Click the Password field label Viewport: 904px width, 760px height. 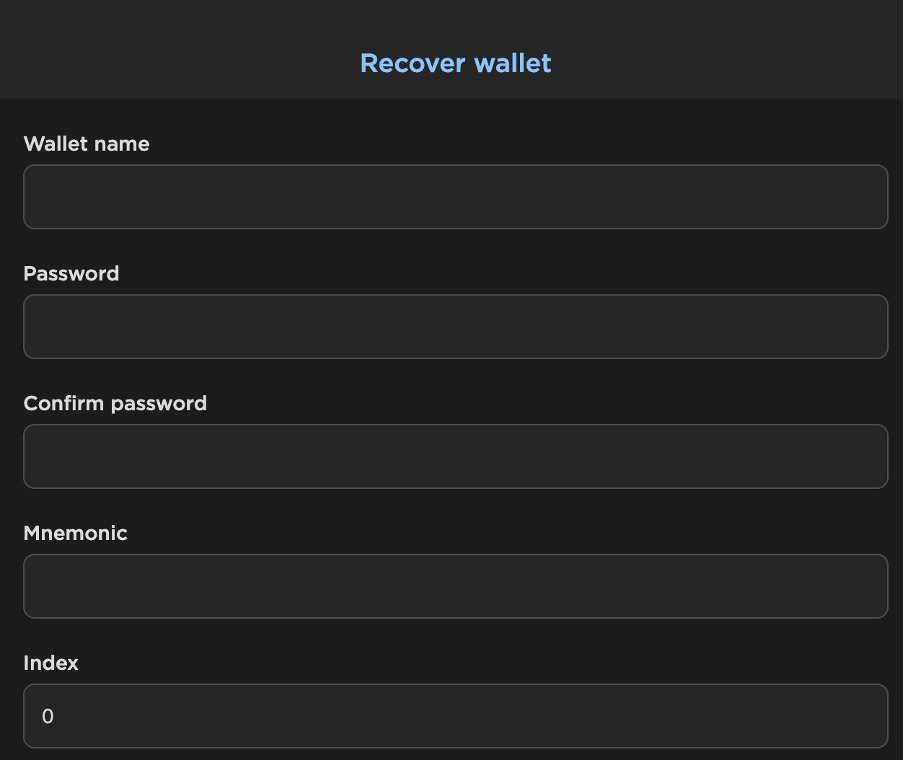pos(71,274)
